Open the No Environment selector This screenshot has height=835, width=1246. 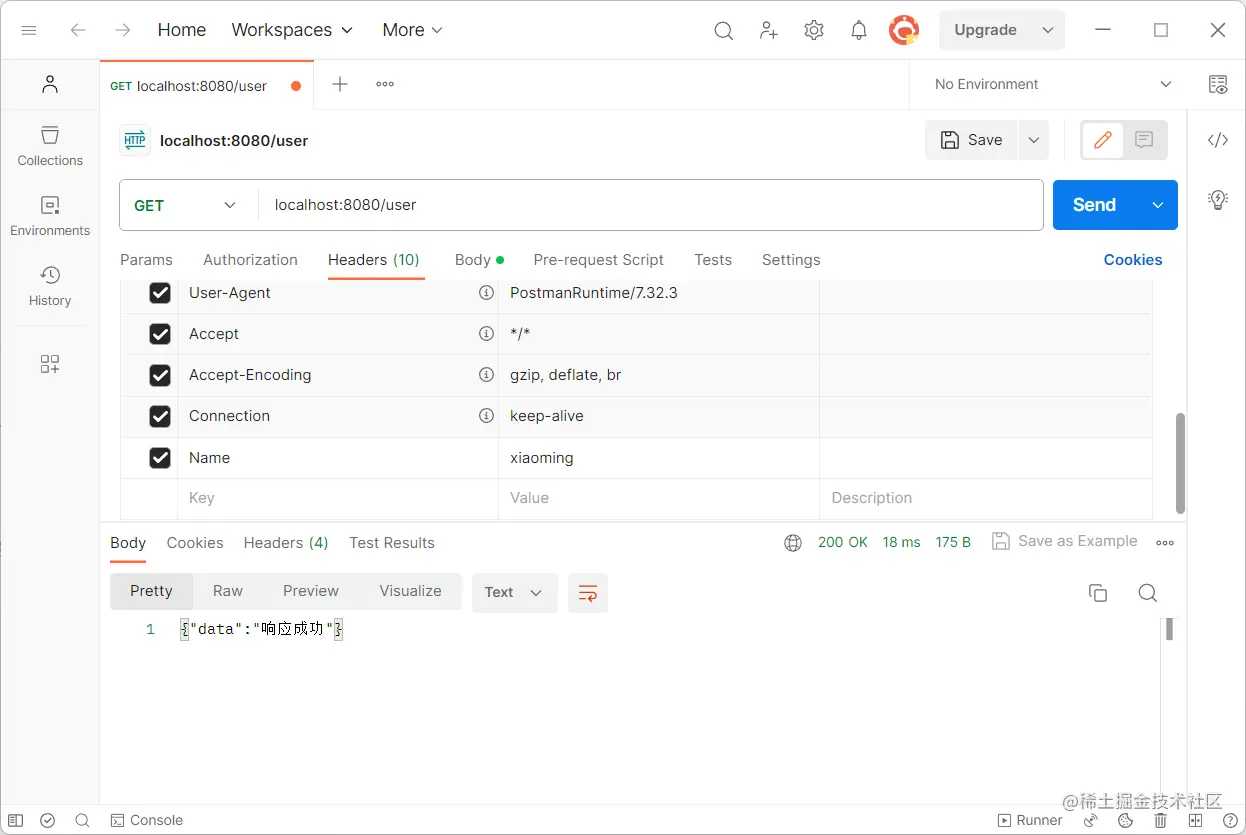tap(1052, 84)
